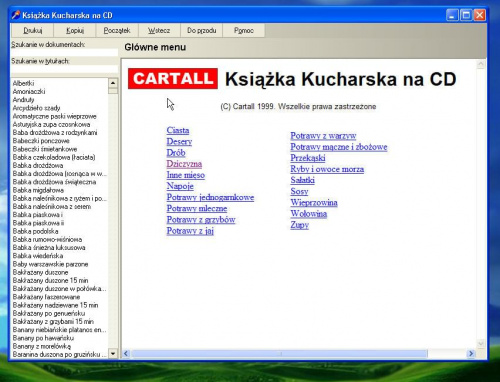Click the horizontal scrollbar right arrow
The width and height of the screenshot is (500, 382).
[x=471, y=353]
